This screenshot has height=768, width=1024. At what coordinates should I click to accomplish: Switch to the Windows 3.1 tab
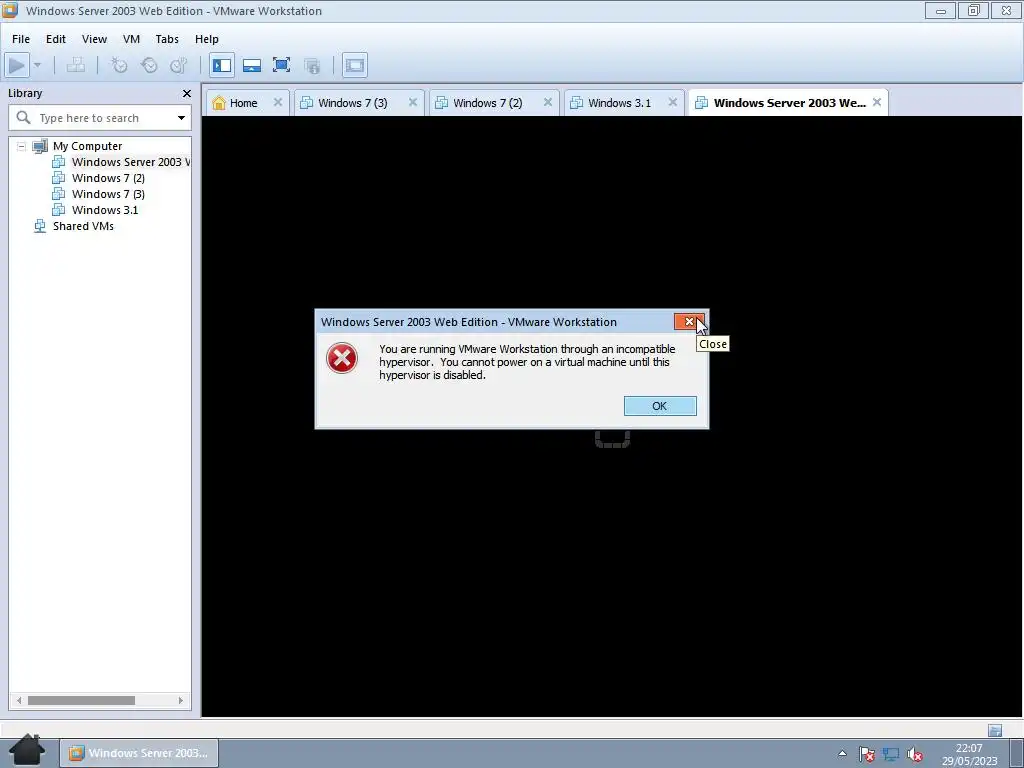tap(619, 103)
